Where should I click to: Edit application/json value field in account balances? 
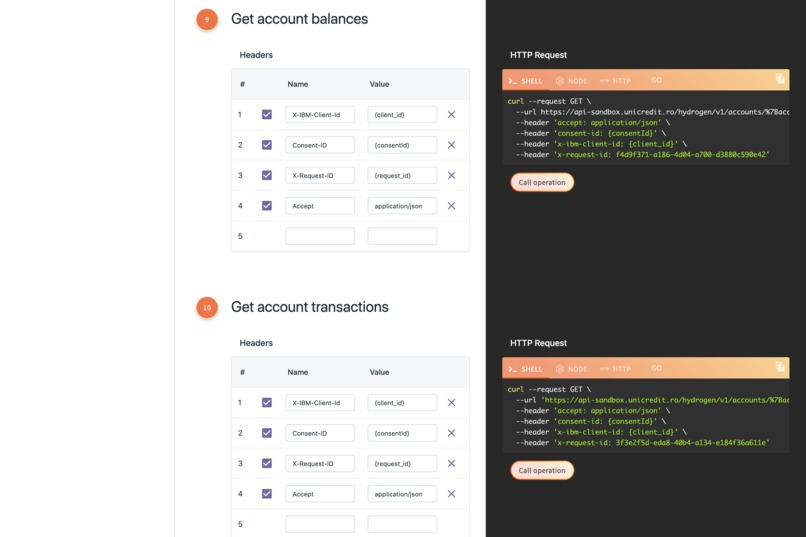click(402, 206)
